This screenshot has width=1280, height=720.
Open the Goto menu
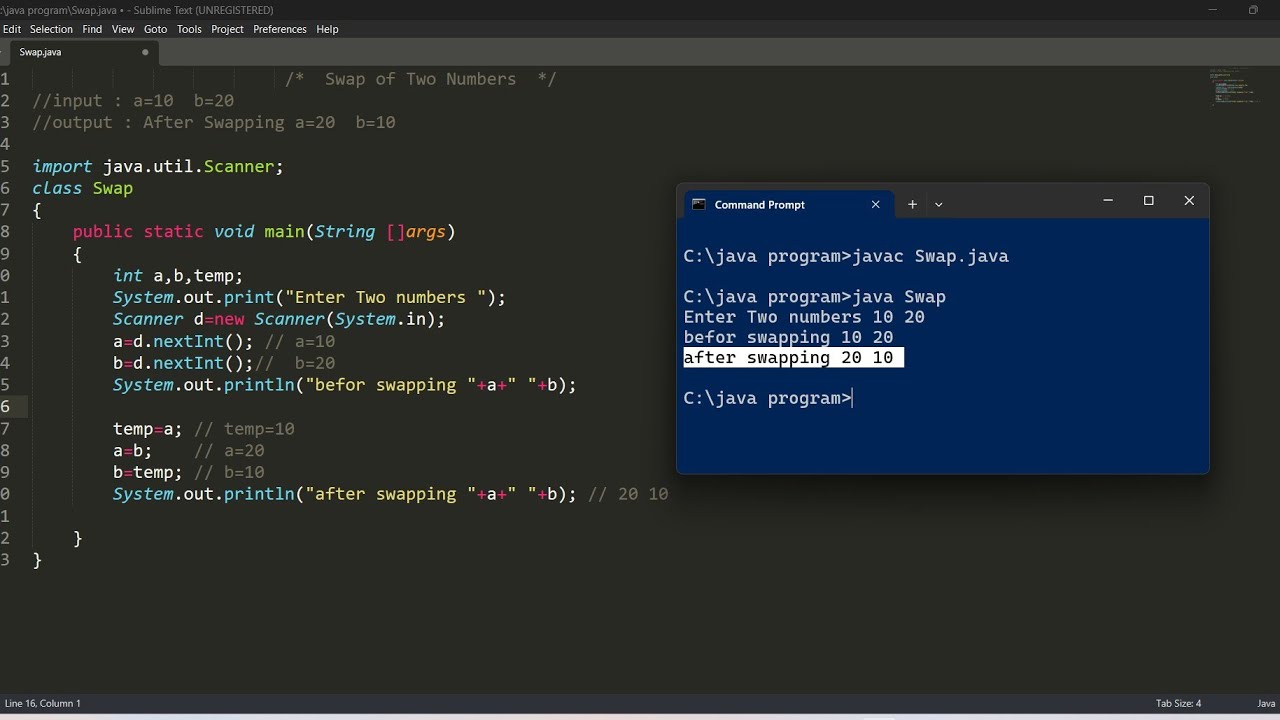click(155, 29)
